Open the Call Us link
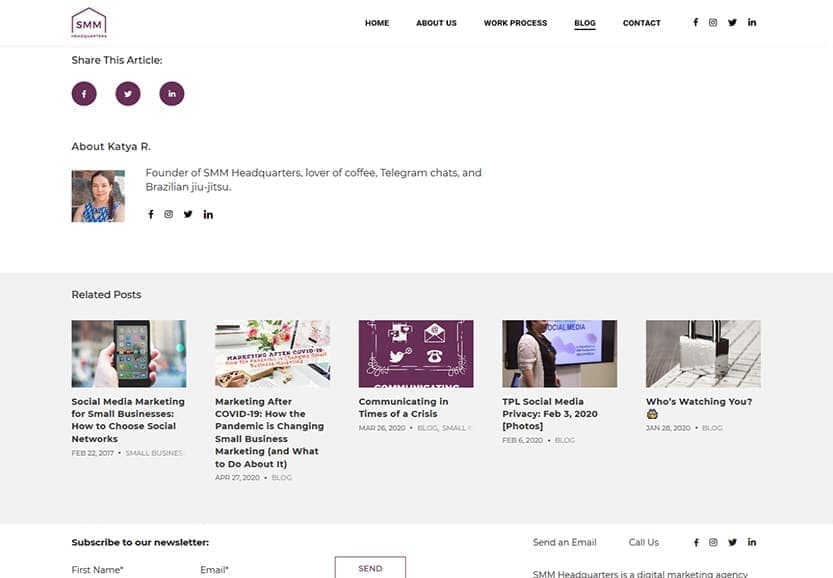Viewport: 833px width, 578px height. click(x=643, y=542)
